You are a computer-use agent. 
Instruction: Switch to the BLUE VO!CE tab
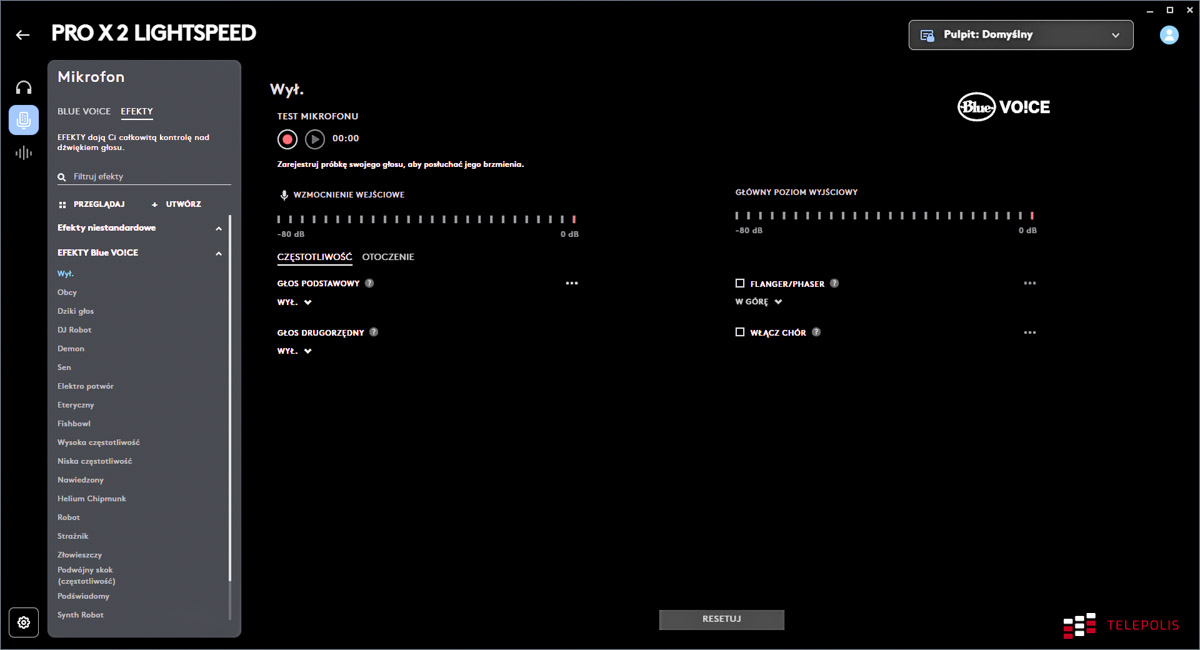click(84, 112)
